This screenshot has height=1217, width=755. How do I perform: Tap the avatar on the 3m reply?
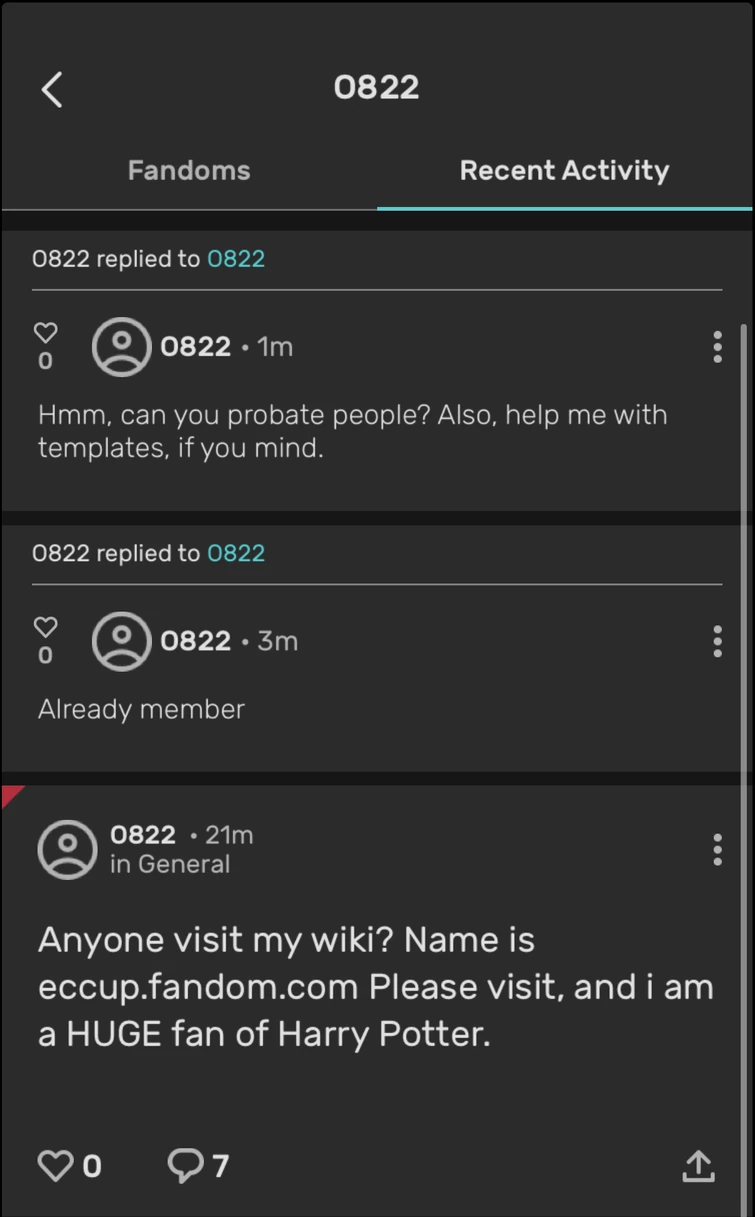(121, 641)
